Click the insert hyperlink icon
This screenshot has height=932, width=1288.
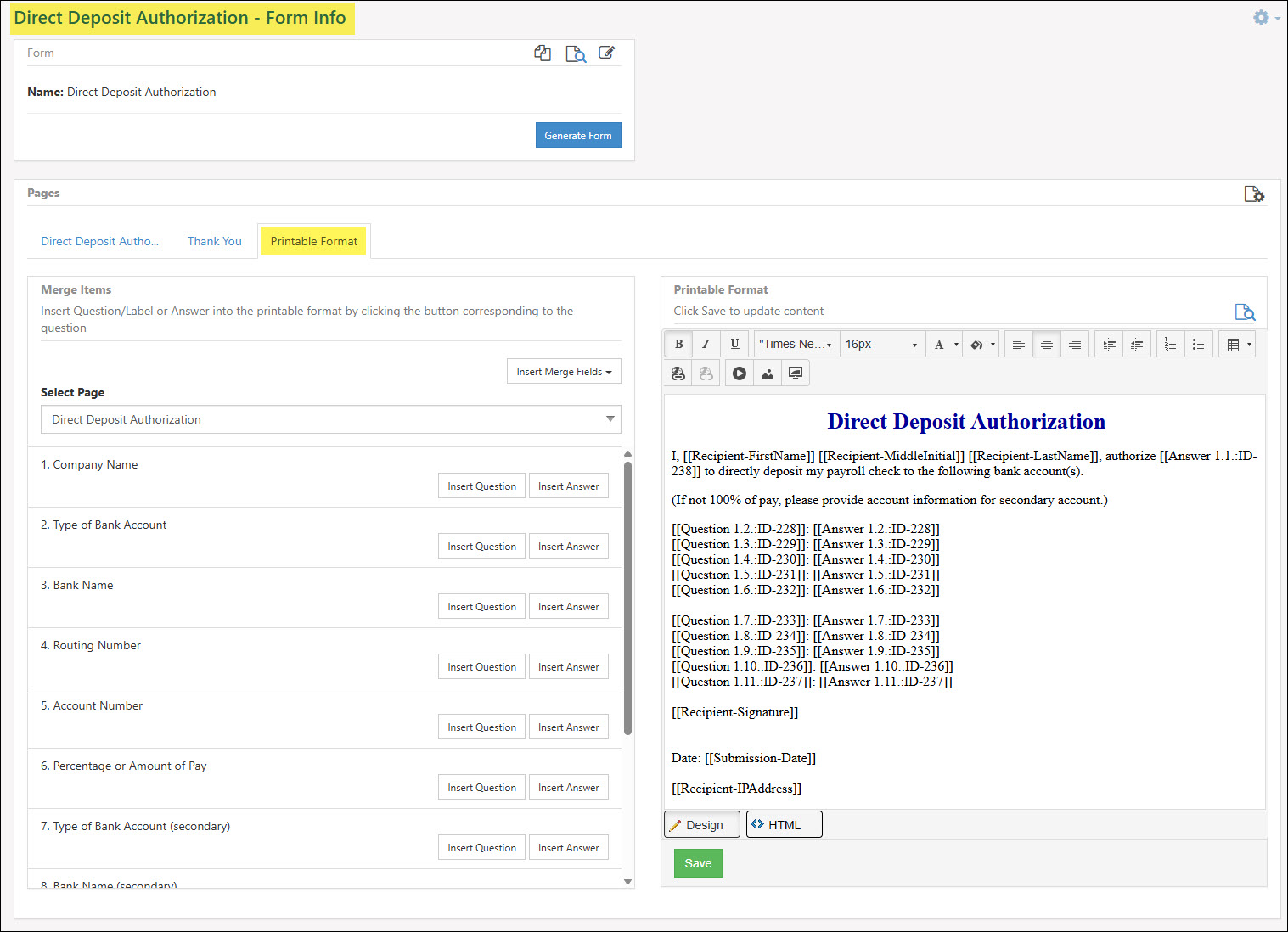[678, 373]
